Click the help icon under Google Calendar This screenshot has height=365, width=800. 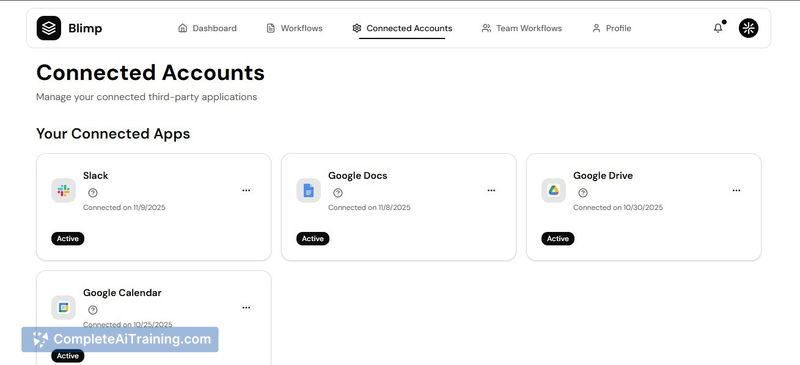click(x=93, y=310)
